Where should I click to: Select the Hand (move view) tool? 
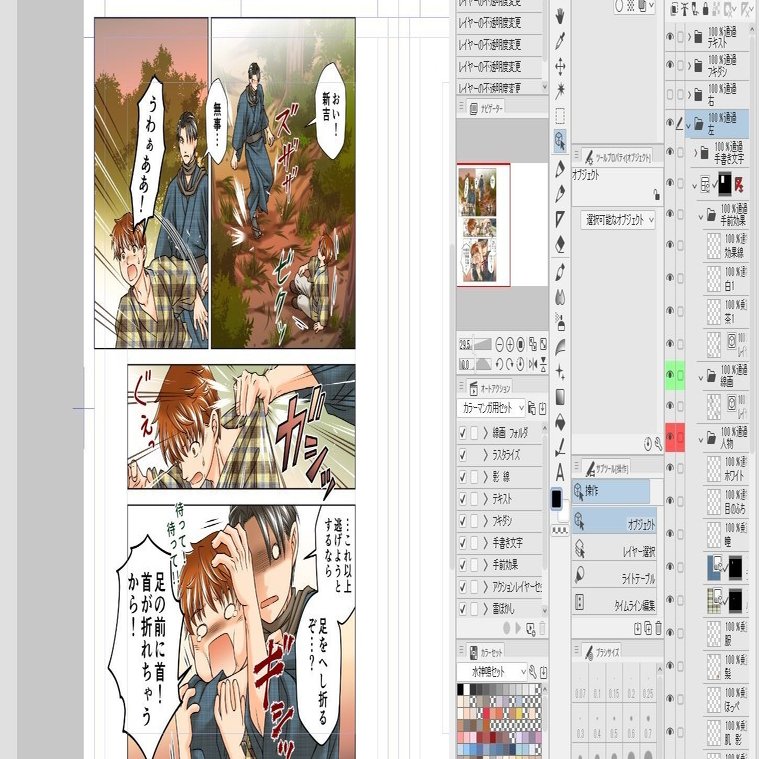tap(560, 17)
